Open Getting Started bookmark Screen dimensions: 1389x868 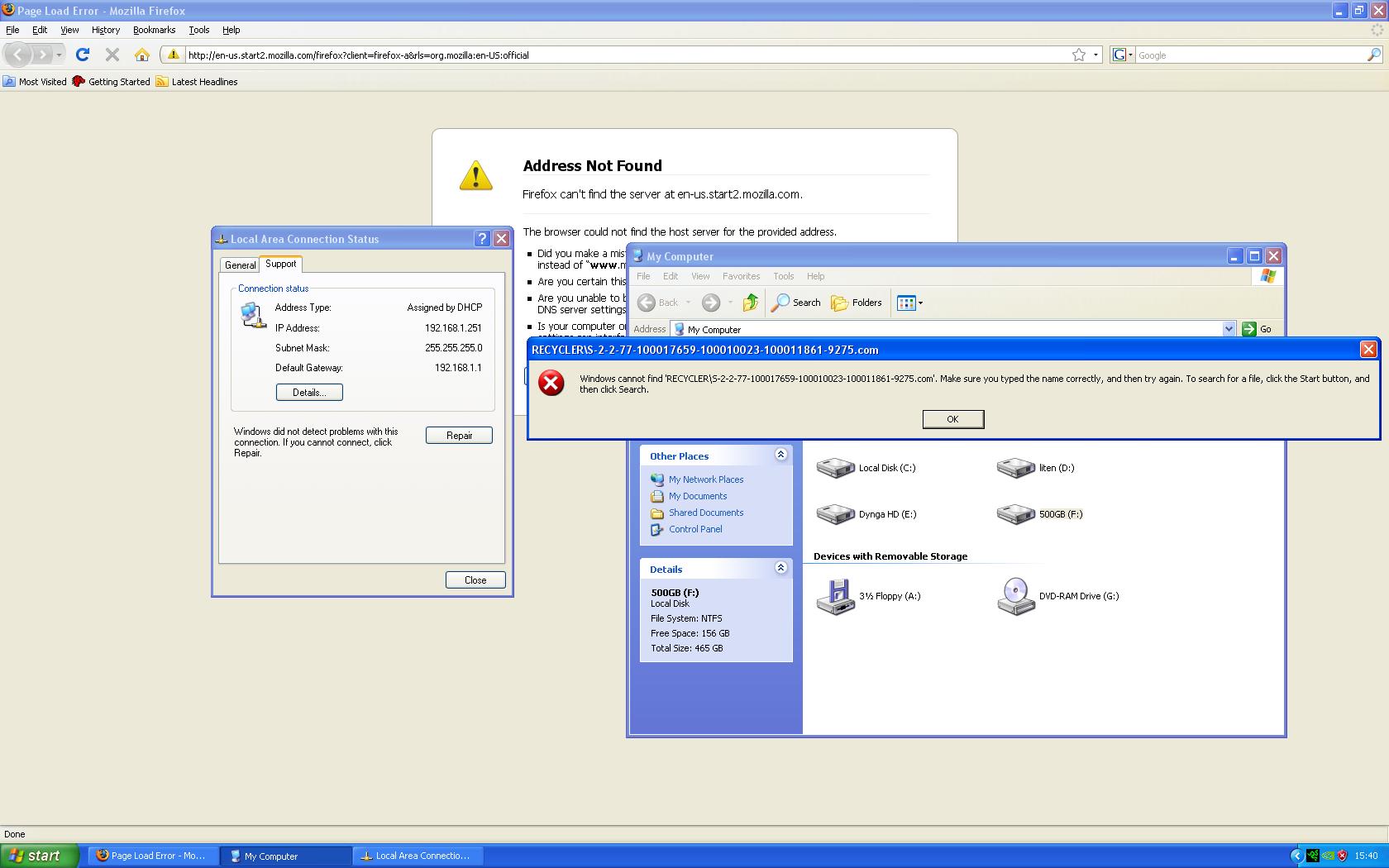[x=112, y=82]
